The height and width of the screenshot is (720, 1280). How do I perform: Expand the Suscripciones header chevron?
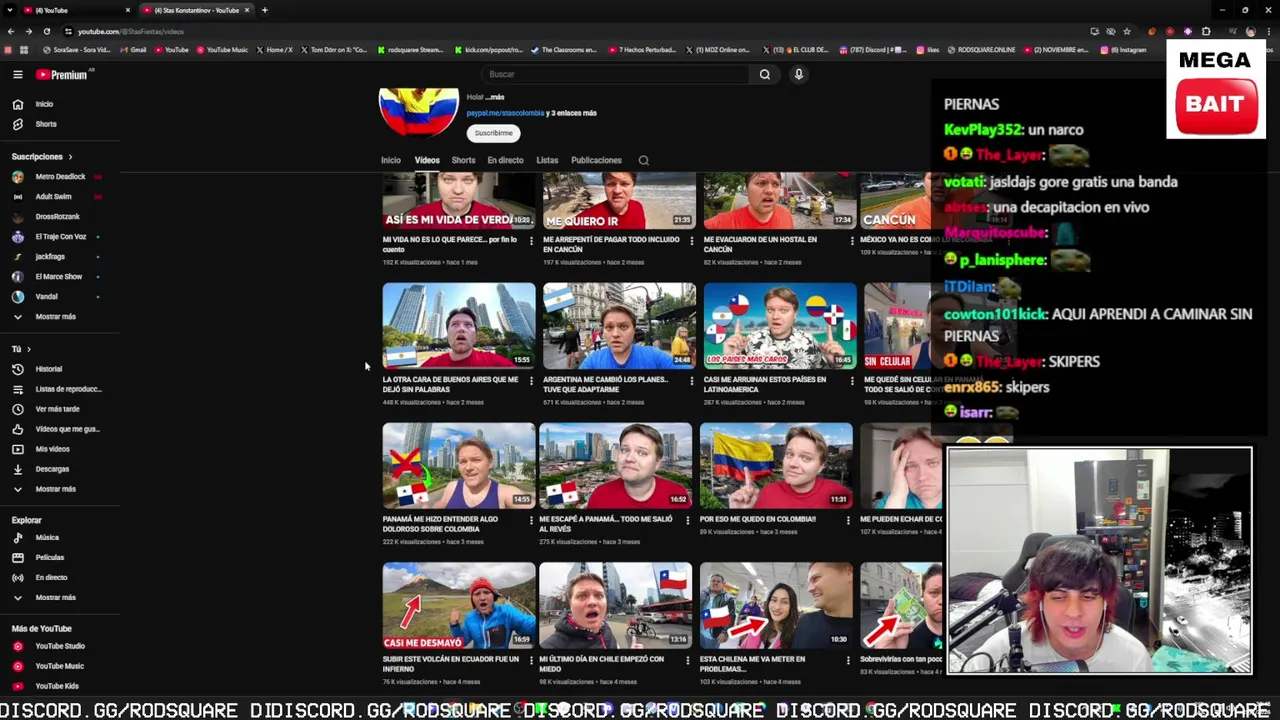tap(70, 157)
